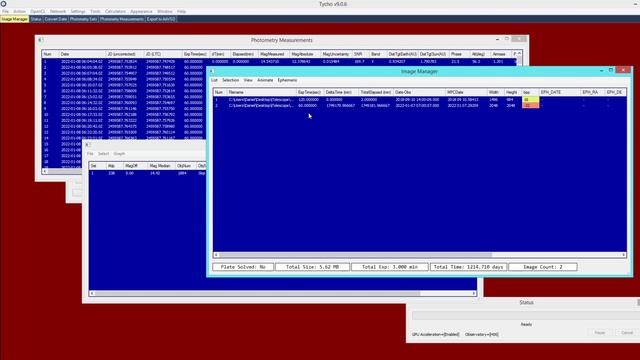Click the Total Time: 1214.710 days field
The width and height of the screenshot is (640, 360).
(469, 267)
